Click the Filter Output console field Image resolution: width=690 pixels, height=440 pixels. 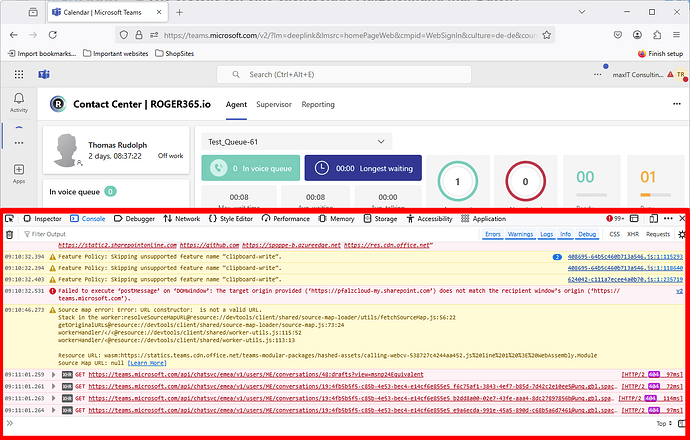coord(249,235)
